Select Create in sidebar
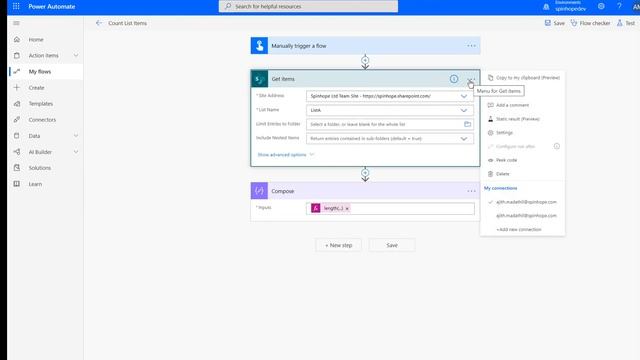 pyautogui.click(x=36, y=88)
